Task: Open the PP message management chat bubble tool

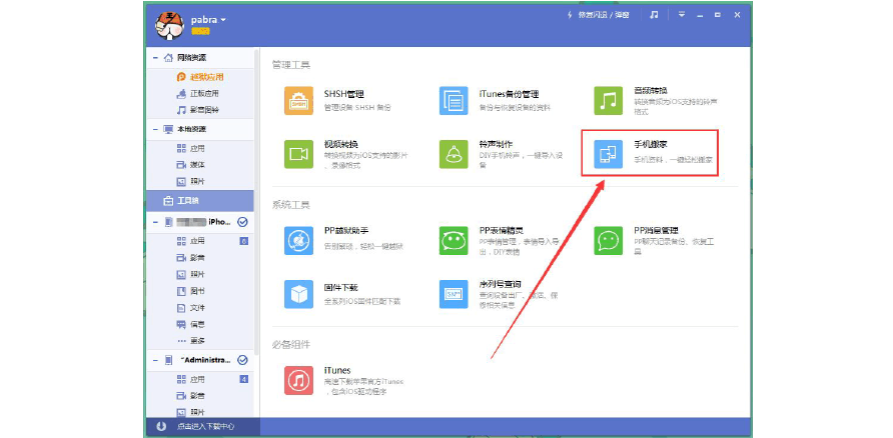Action: coord(608,240)
